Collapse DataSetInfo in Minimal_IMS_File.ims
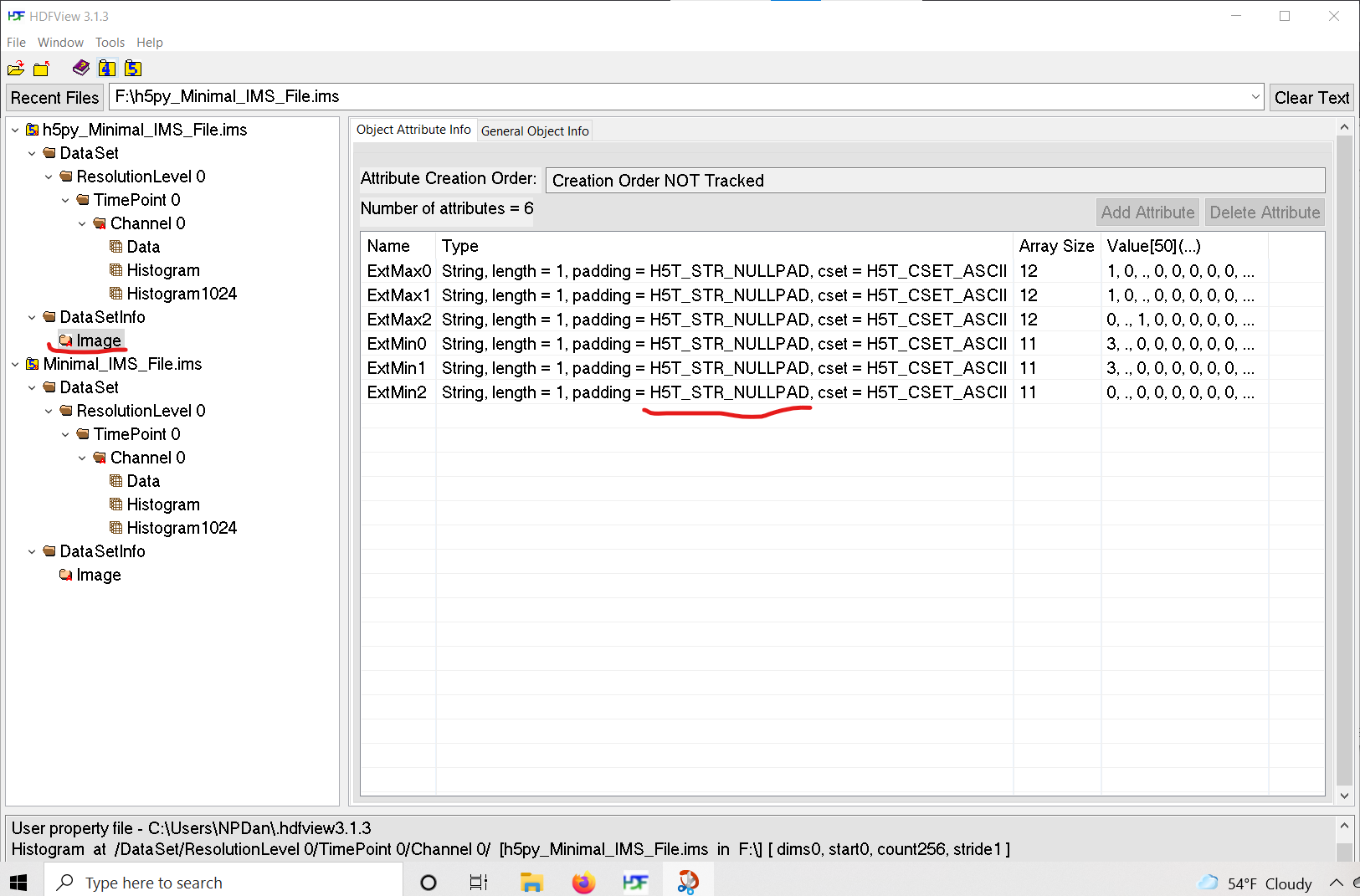Screen dimensions: 1360x896 pos(32,551)
